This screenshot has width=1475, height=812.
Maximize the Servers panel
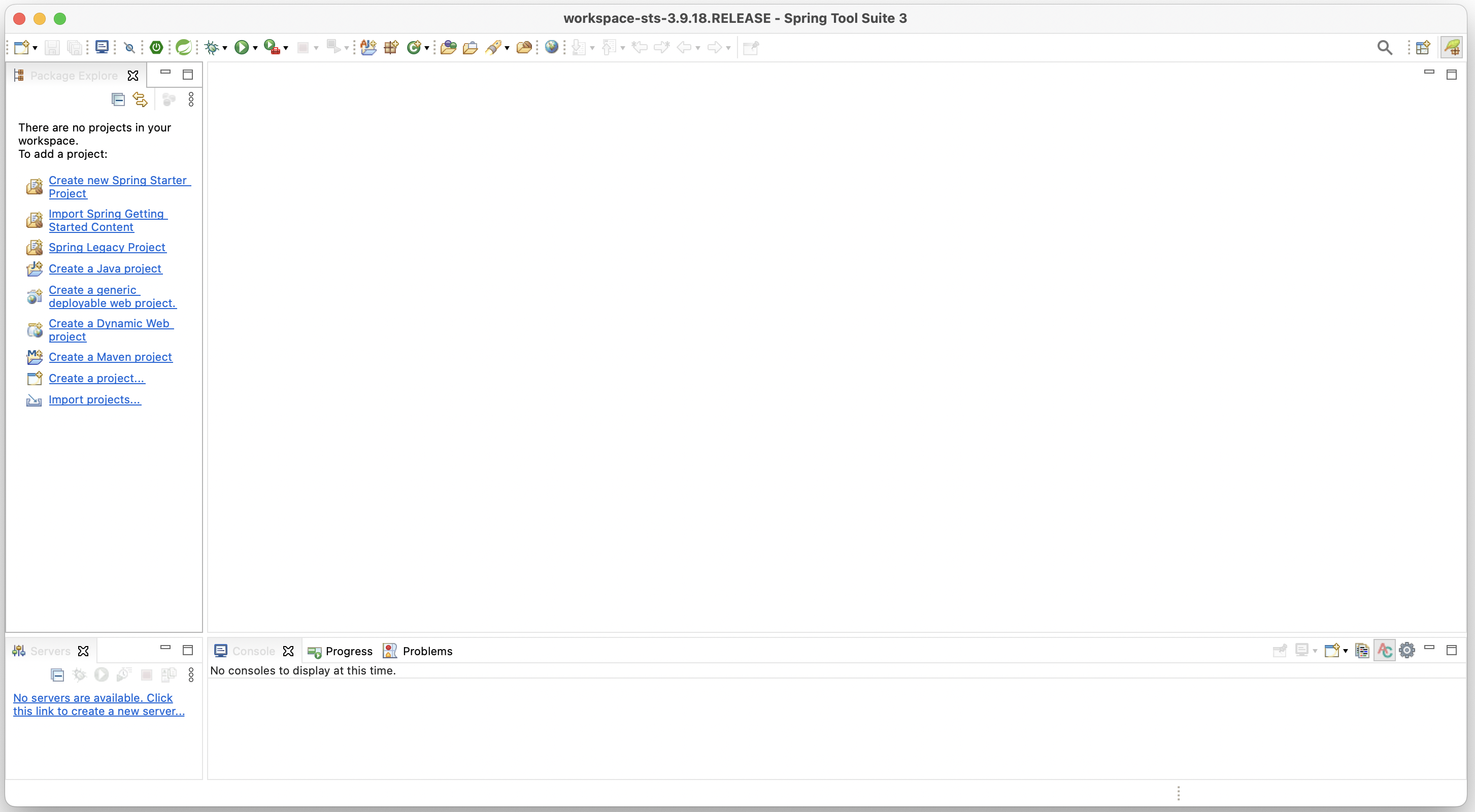click(188, 650)
